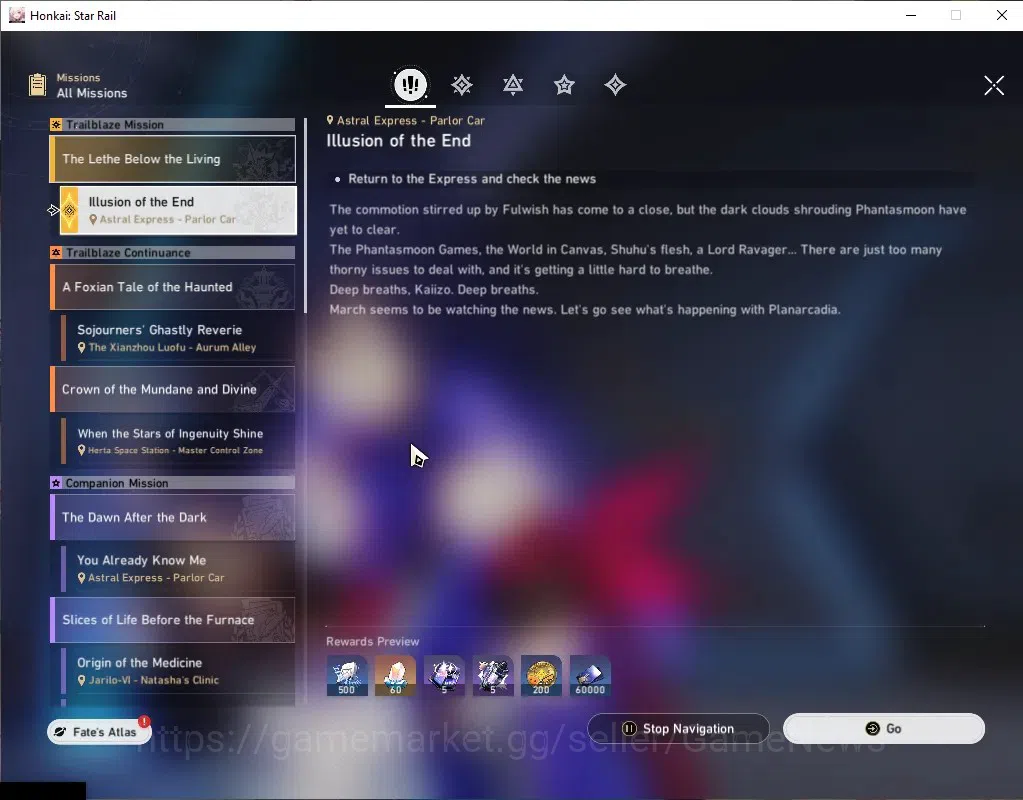Click the Trailblaze Continuance header badge icon
The image size is (1023, 800).
(57, 253)
